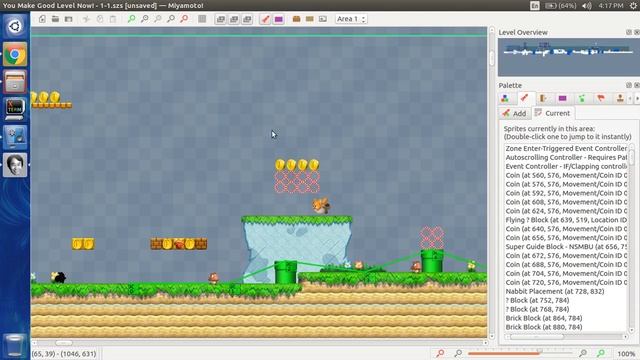This screenshot has width=640, height=360.
Task: Adjust the orange zoom slider in status bar
Action: click(520, 353)
